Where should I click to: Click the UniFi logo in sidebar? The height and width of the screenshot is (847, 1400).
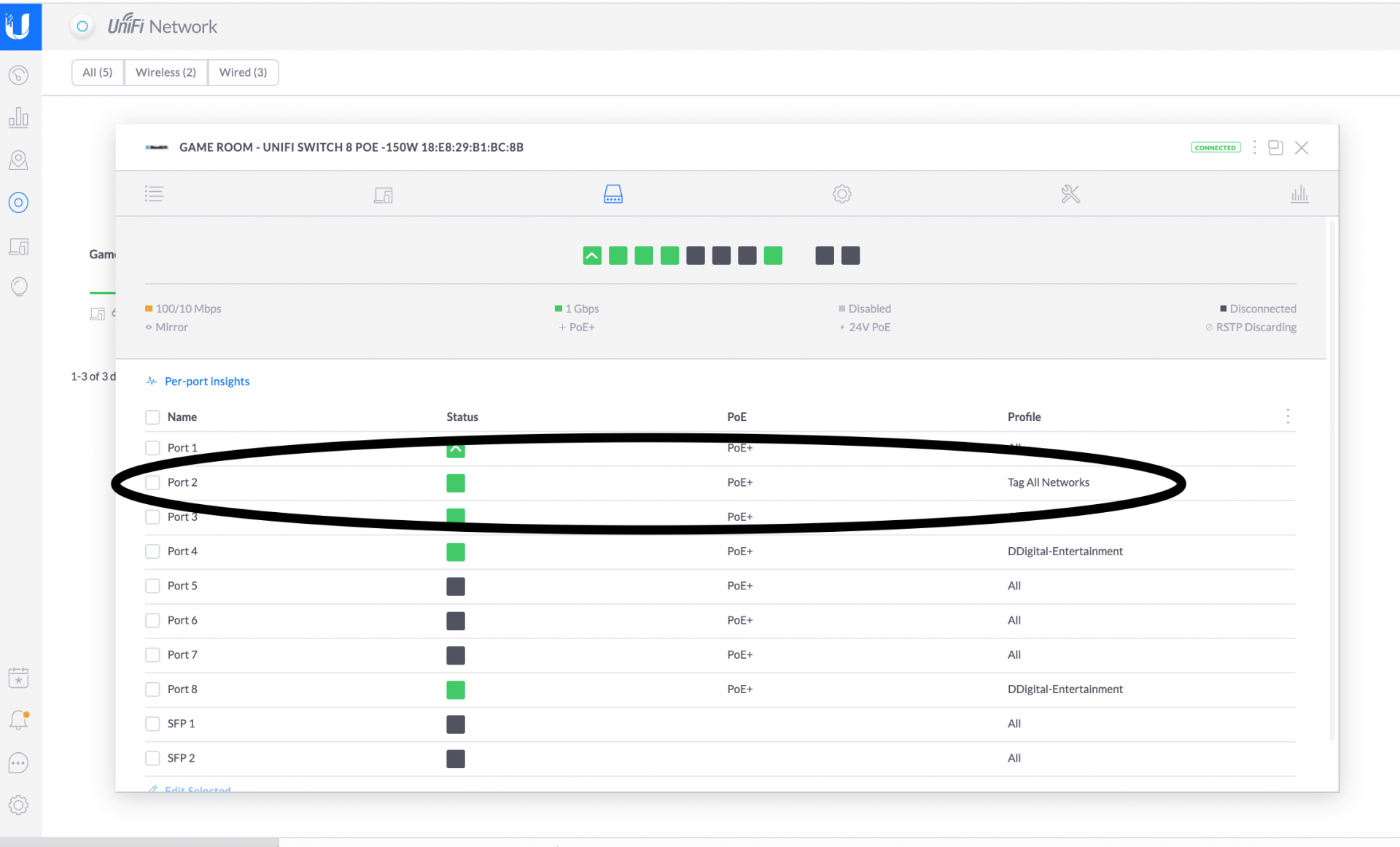tap(19, 26)
